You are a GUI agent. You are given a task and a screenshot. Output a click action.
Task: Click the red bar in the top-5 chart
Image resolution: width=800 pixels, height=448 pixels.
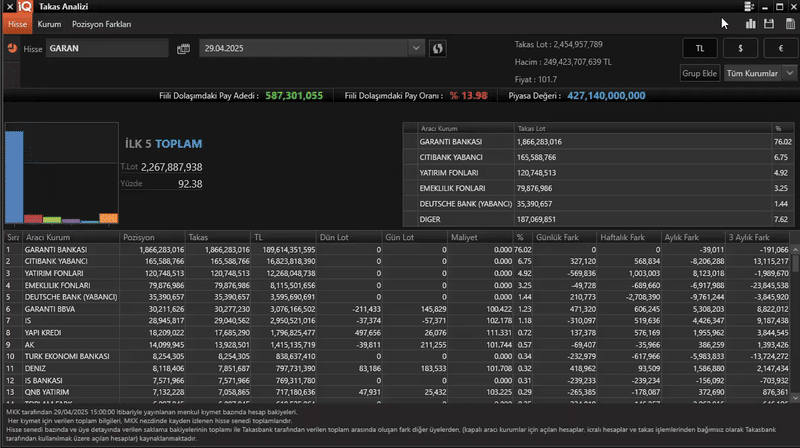33,219
